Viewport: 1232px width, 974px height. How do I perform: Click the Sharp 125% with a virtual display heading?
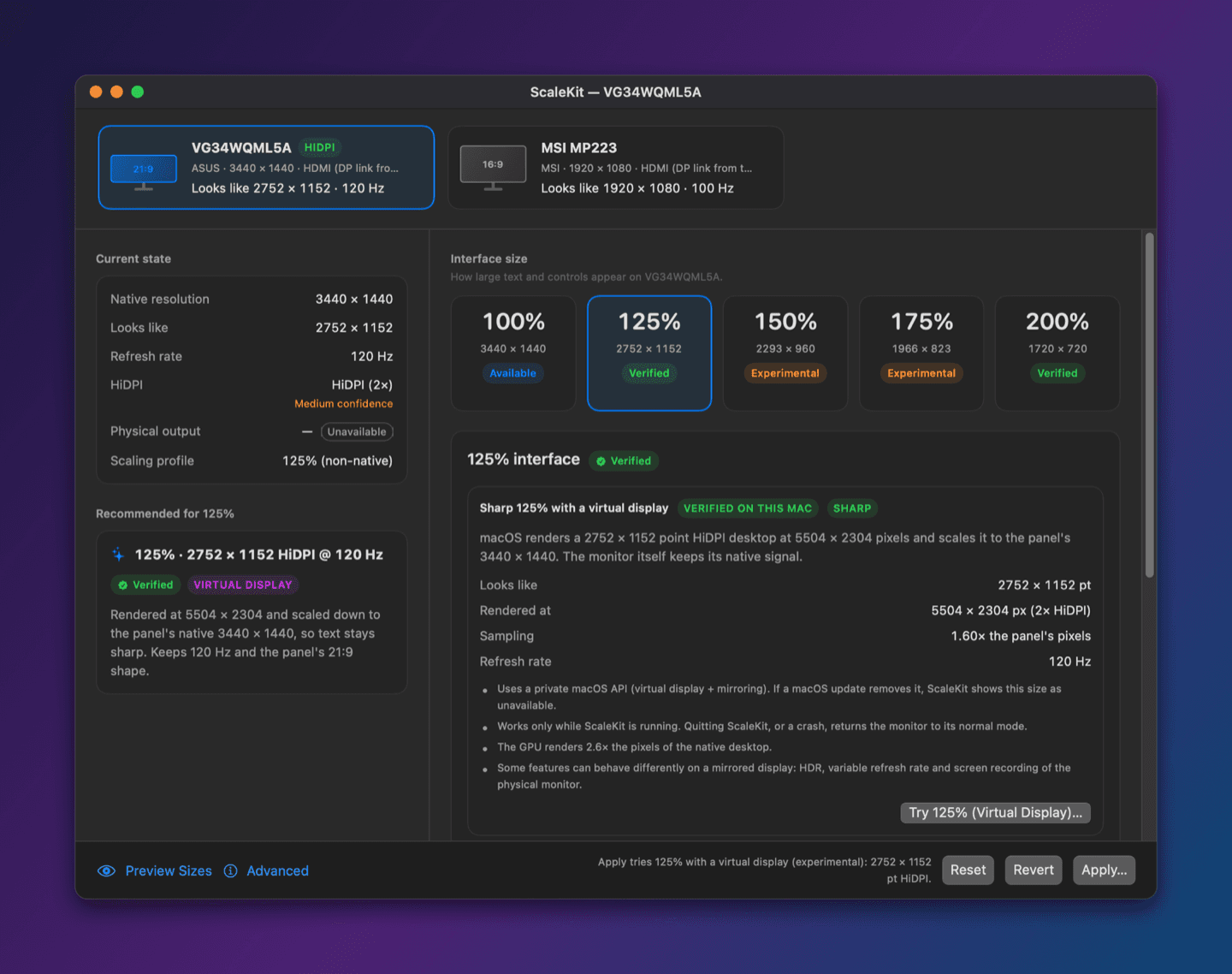pos(574,508)
